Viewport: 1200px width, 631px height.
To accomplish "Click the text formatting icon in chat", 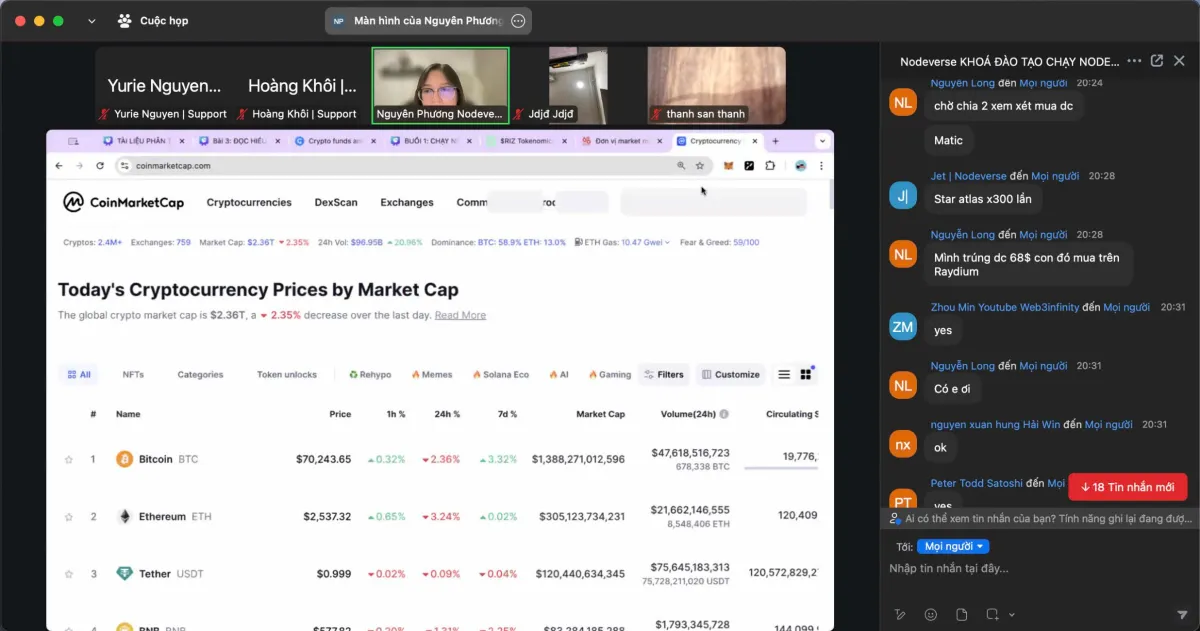I will [900, 614].
